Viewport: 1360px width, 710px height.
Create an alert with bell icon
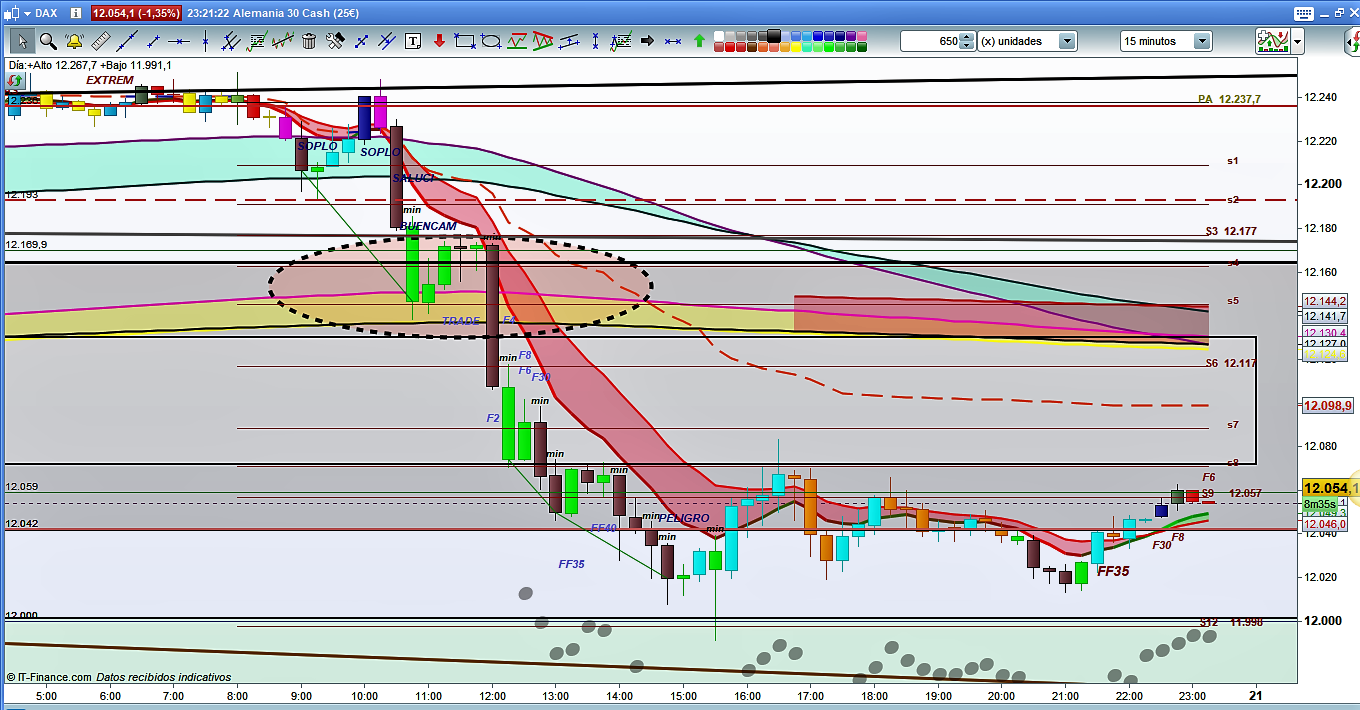73,41
